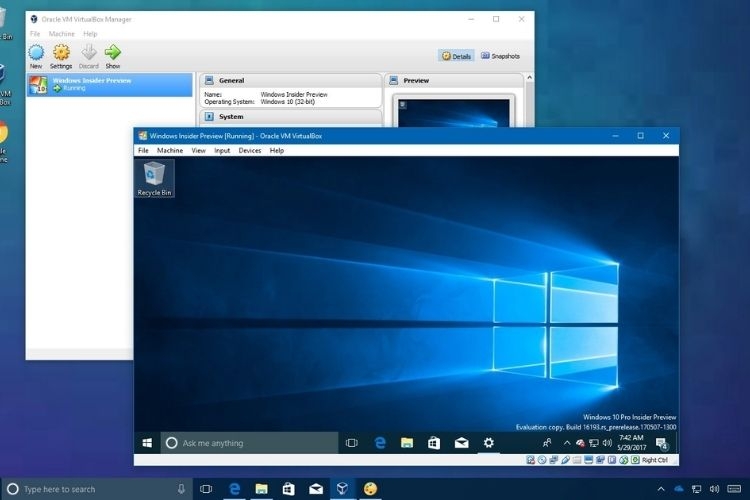
Task: Open File menu in VM window
Action: pyautogui.click(x=143, y=150)
